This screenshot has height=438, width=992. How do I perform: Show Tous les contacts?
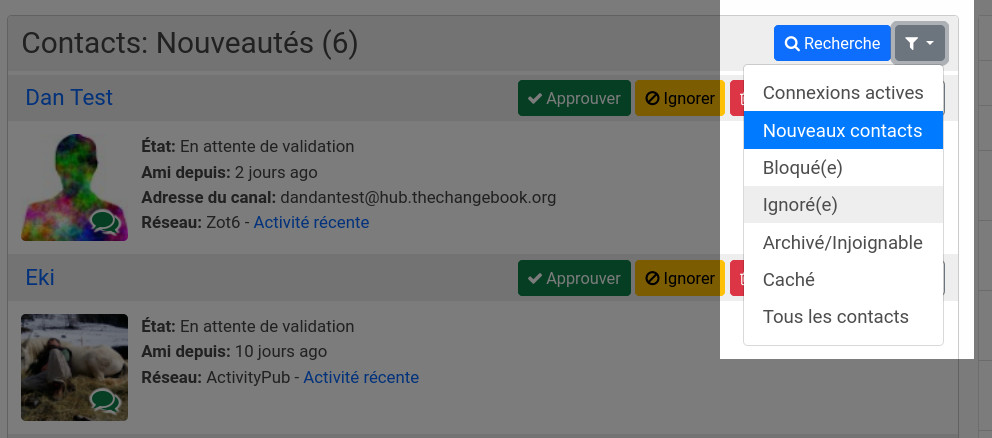(x=843, y=316)
